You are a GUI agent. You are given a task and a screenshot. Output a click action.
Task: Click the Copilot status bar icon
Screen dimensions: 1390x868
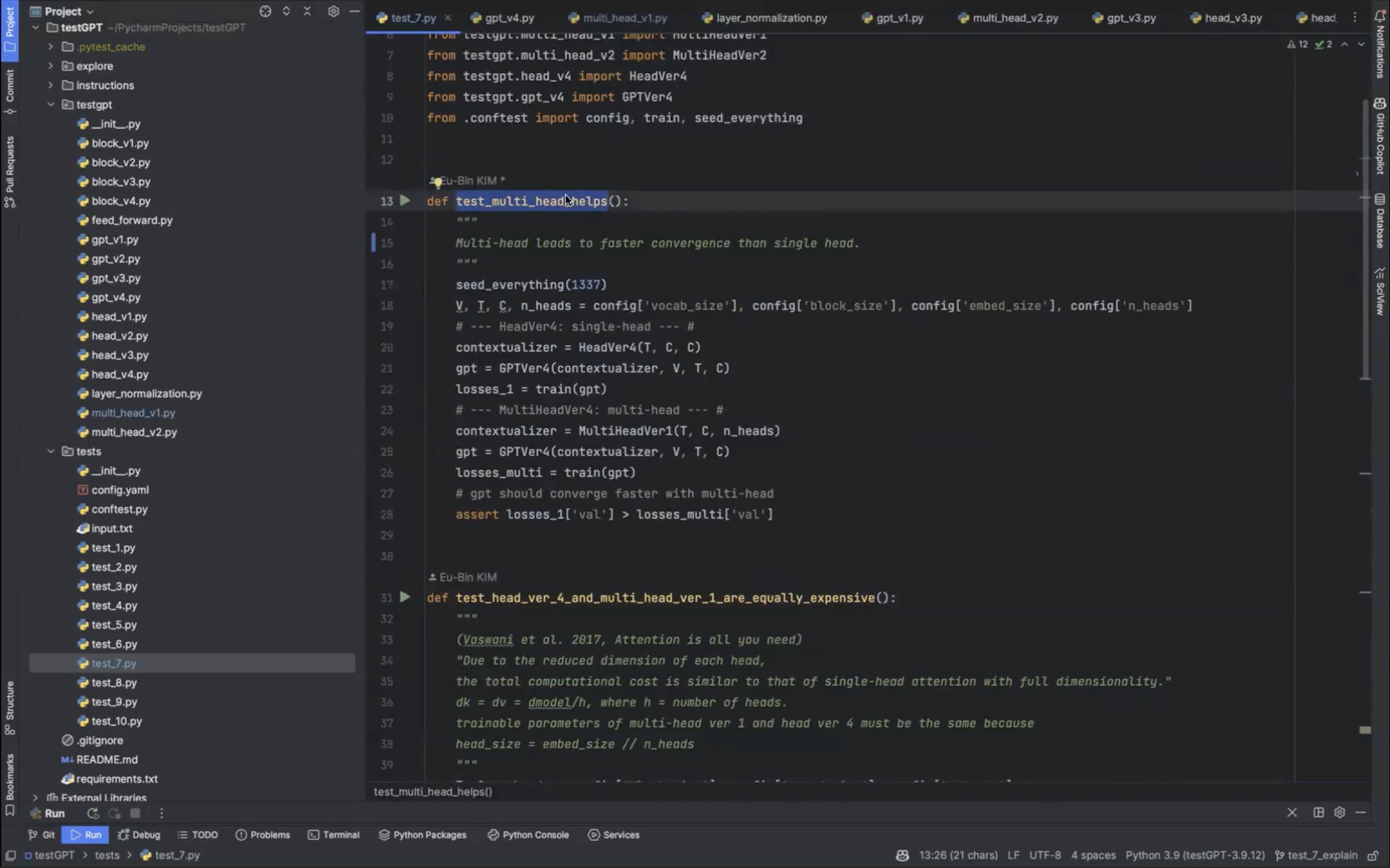[902, 855]
